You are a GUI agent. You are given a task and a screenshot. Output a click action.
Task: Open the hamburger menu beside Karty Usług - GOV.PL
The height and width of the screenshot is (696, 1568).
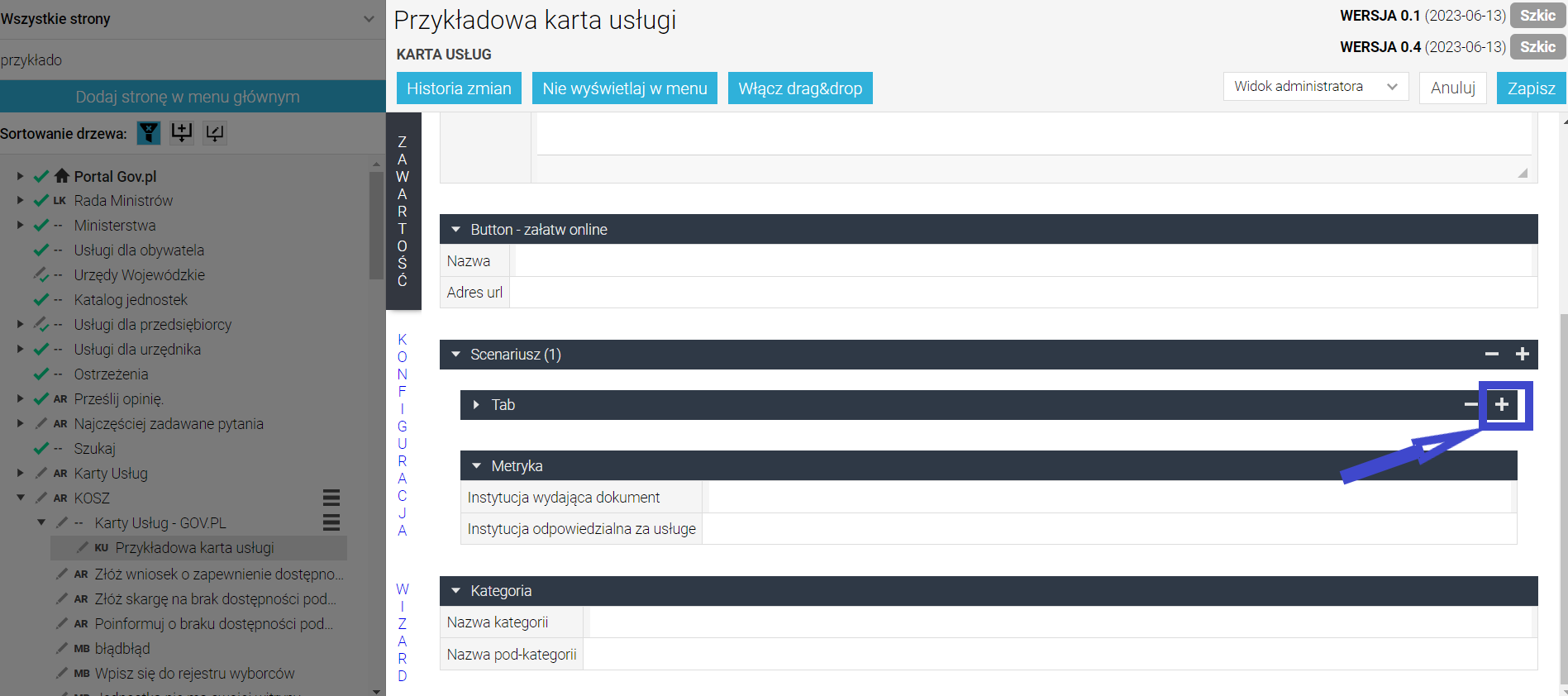[331, 522]
